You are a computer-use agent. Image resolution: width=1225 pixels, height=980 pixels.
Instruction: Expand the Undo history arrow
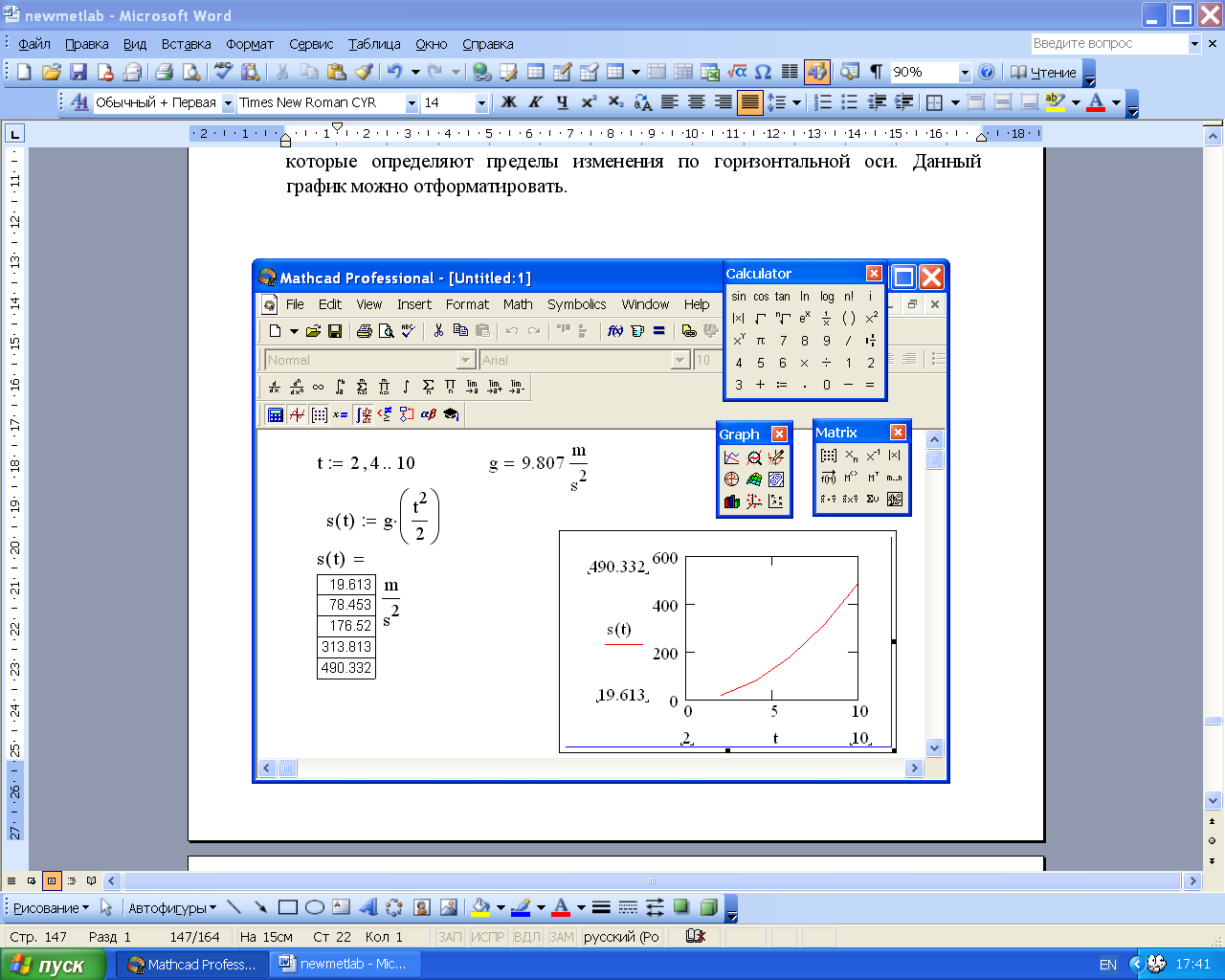(x=415, y=72)
